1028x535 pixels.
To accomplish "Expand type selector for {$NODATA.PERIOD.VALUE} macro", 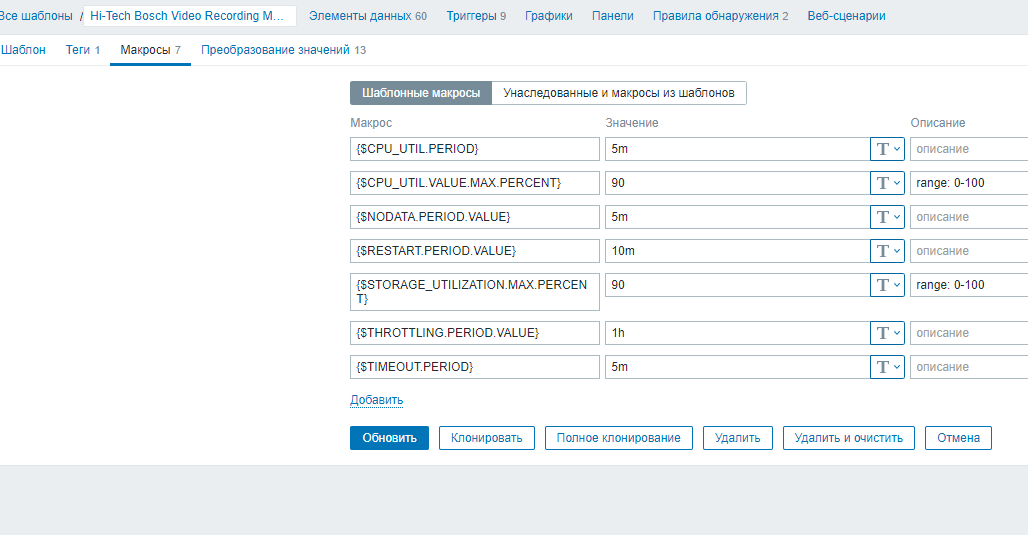I will coord(888,217).
